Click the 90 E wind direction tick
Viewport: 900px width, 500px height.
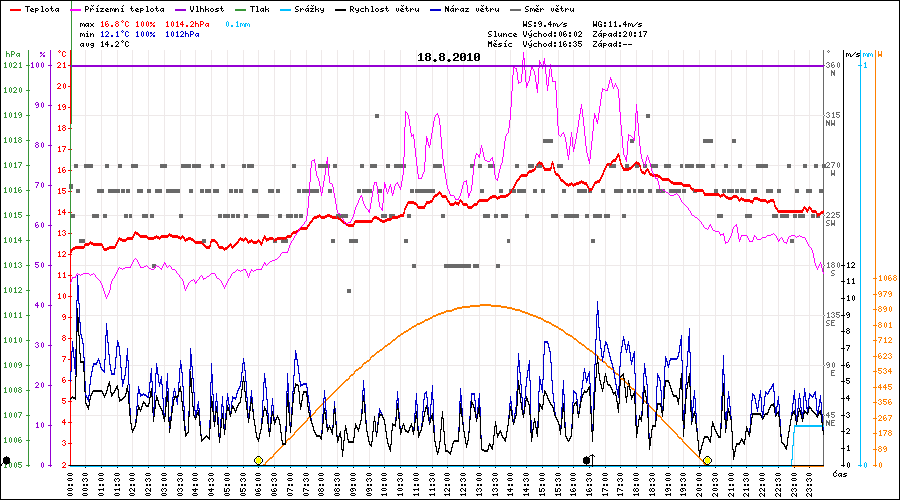pos(831,369)
